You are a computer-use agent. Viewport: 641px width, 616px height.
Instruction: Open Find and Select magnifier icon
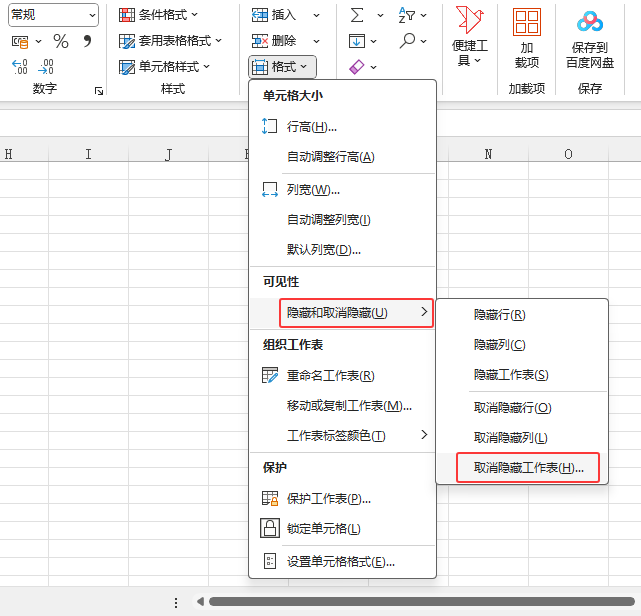407,40
